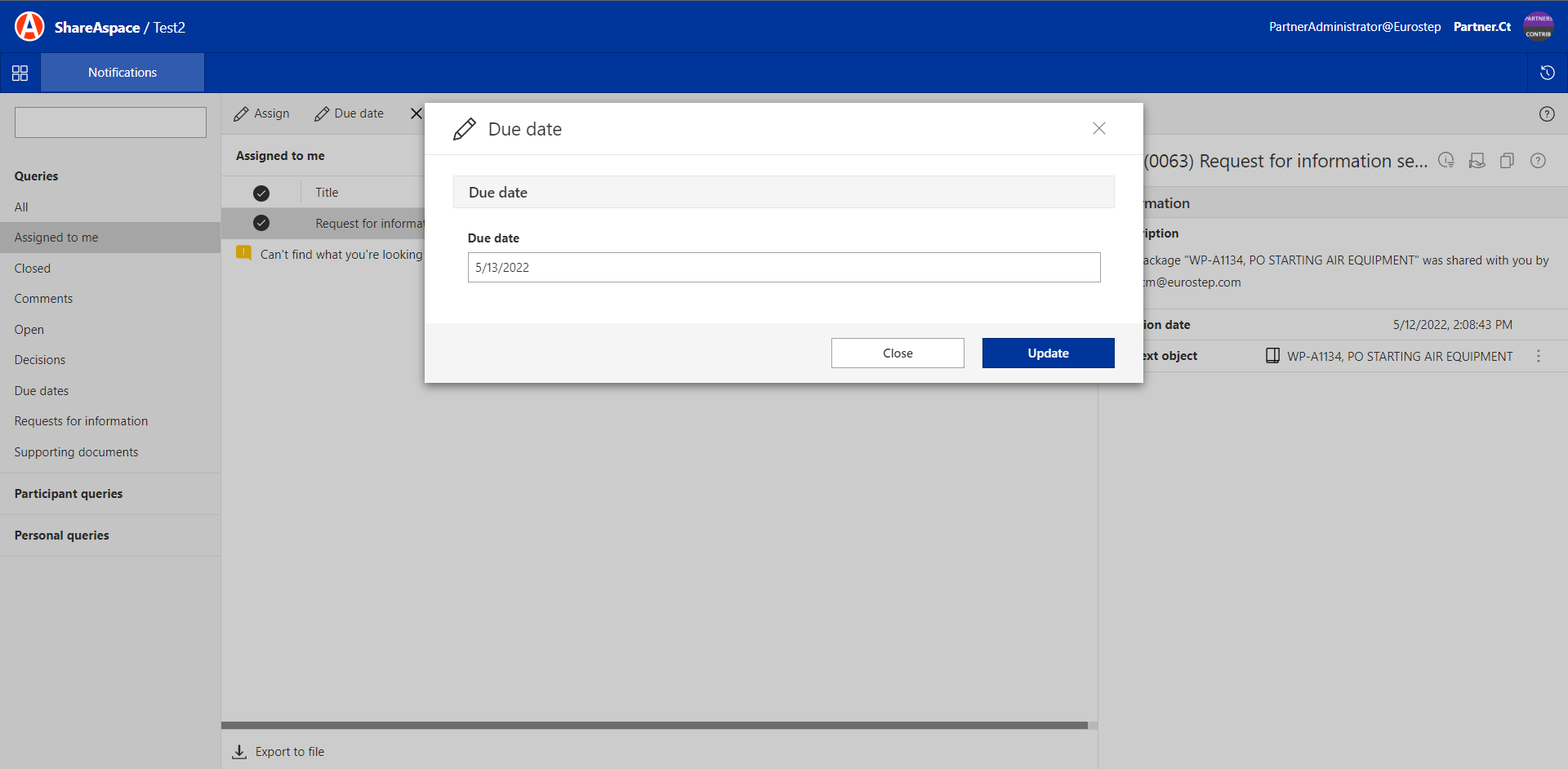1568x769 pixels.
Task: Select the Due dates query
Action: coord(42,391)
